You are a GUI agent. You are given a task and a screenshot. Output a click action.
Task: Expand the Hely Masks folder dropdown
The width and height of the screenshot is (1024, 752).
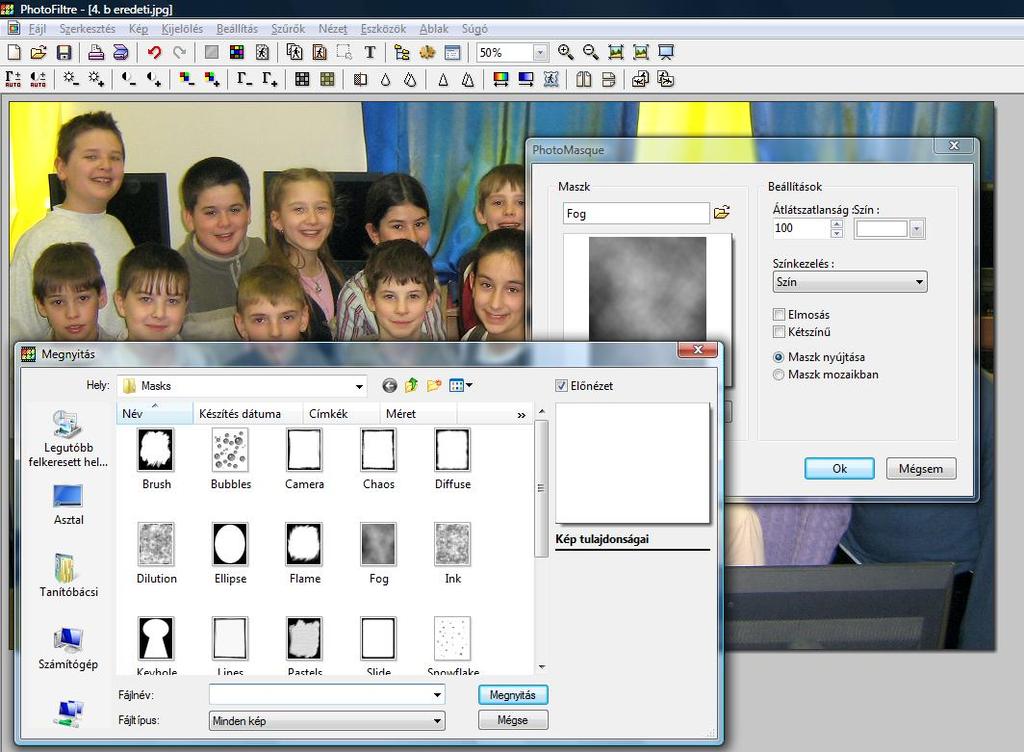click(x=359, y=386)
